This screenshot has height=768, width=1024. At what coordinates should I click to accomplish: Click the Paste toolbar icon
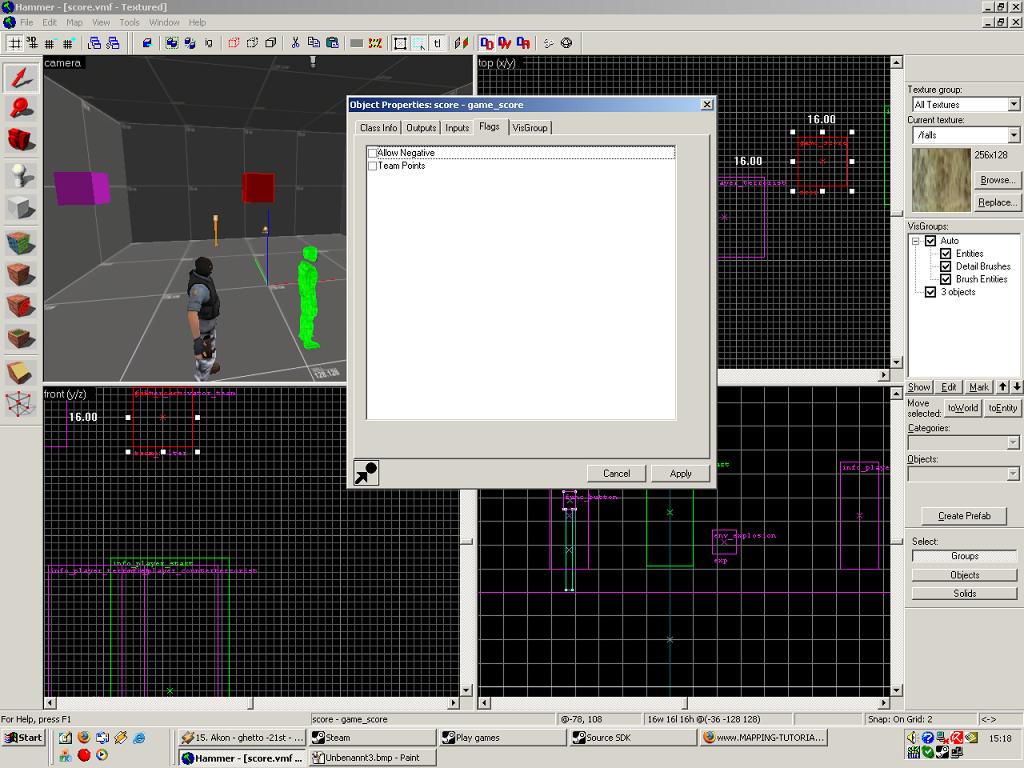click(332, 43)
